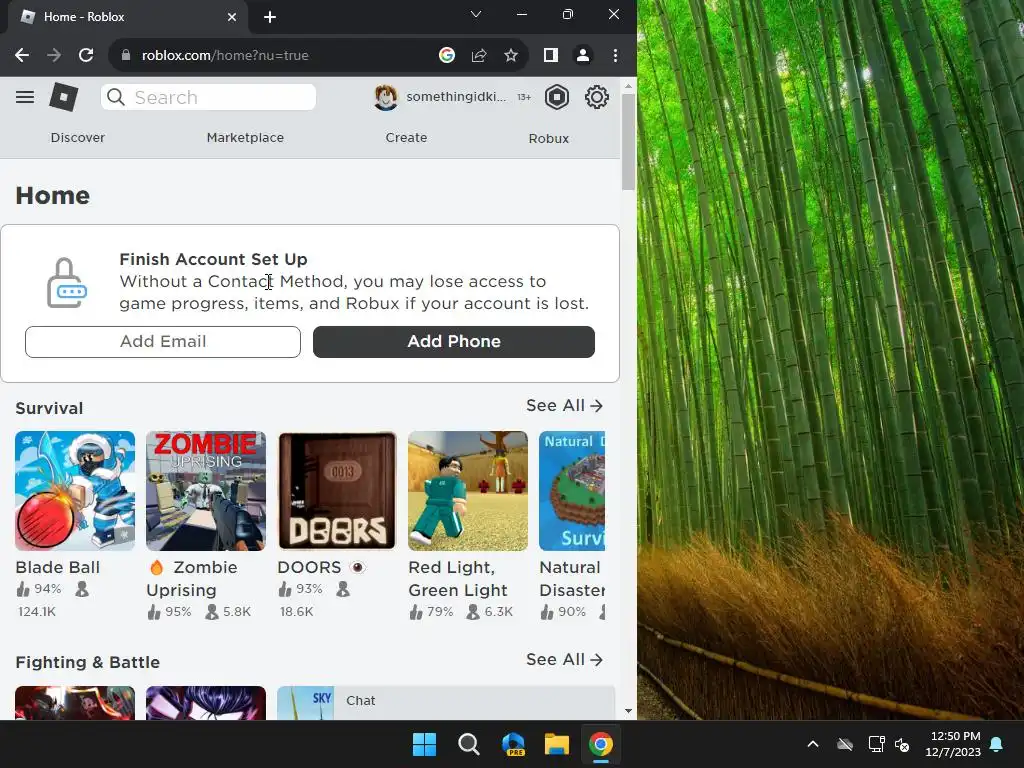Open the user avatar profile picture
The width and height of the screenshot is (1024, 768).
[385, 97]
